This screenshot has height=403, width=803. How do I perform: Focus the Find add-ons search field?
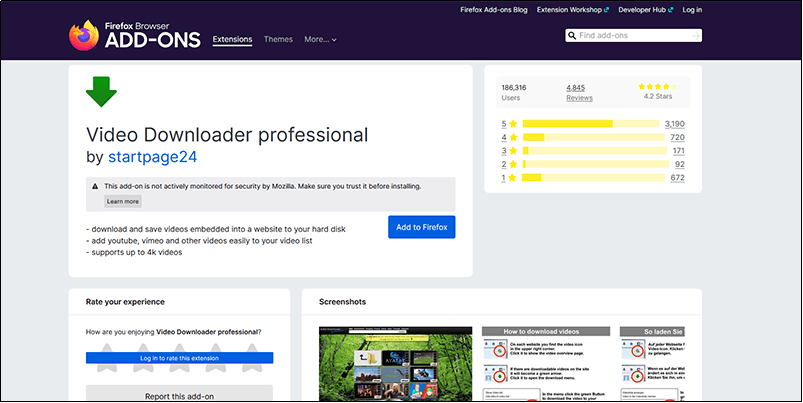[x=633, y=35]
